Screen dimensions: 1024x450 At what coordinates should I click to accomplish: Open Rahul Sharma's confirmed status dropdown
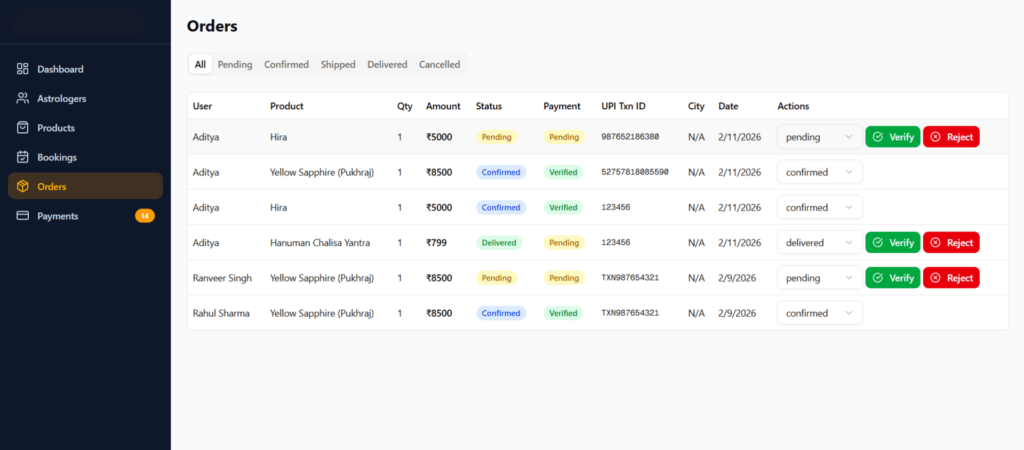819,313
